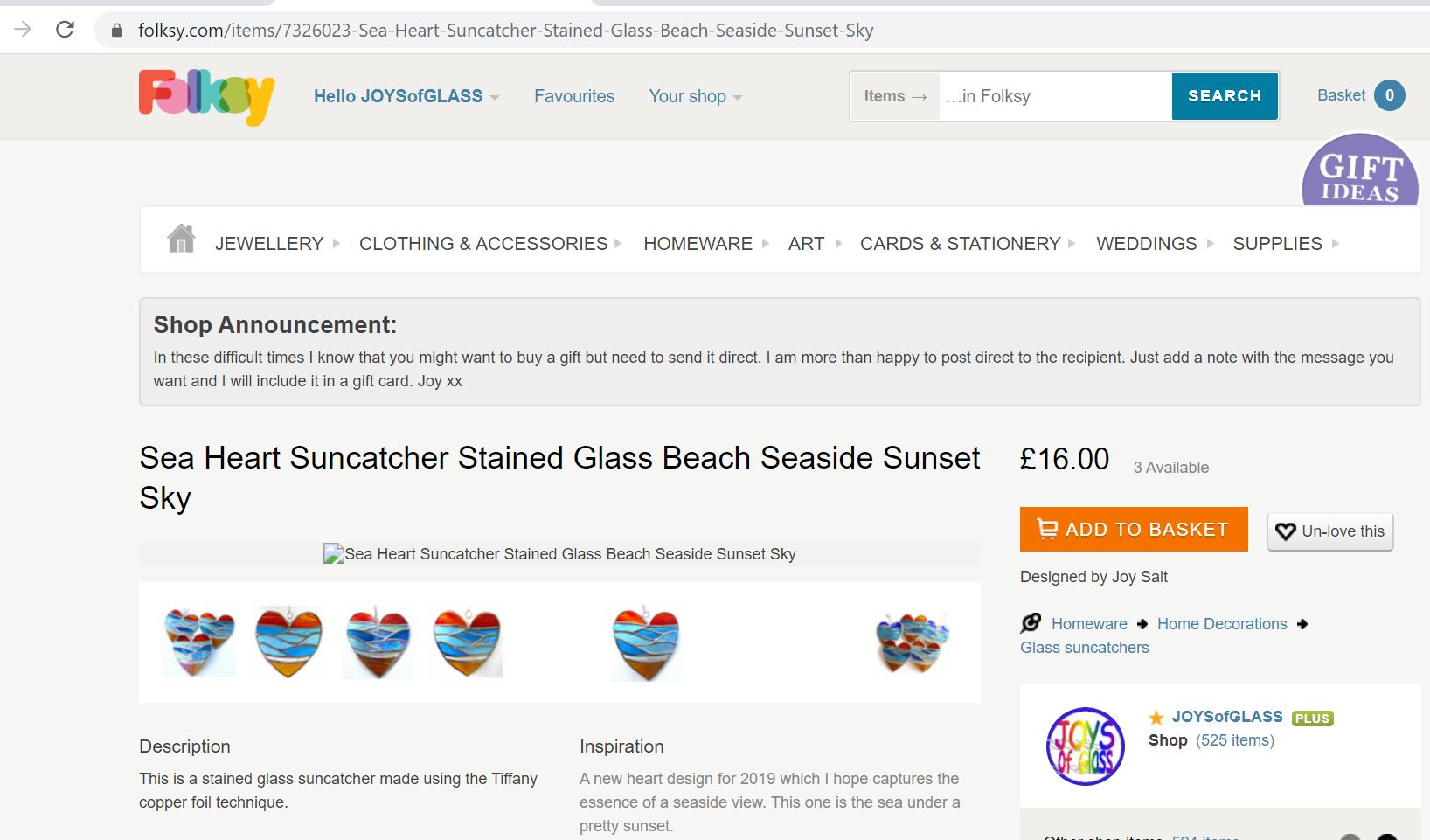The image size is (1430, 840).
Task: Click the Add to Basket button
Action: tap(1133, 530)
